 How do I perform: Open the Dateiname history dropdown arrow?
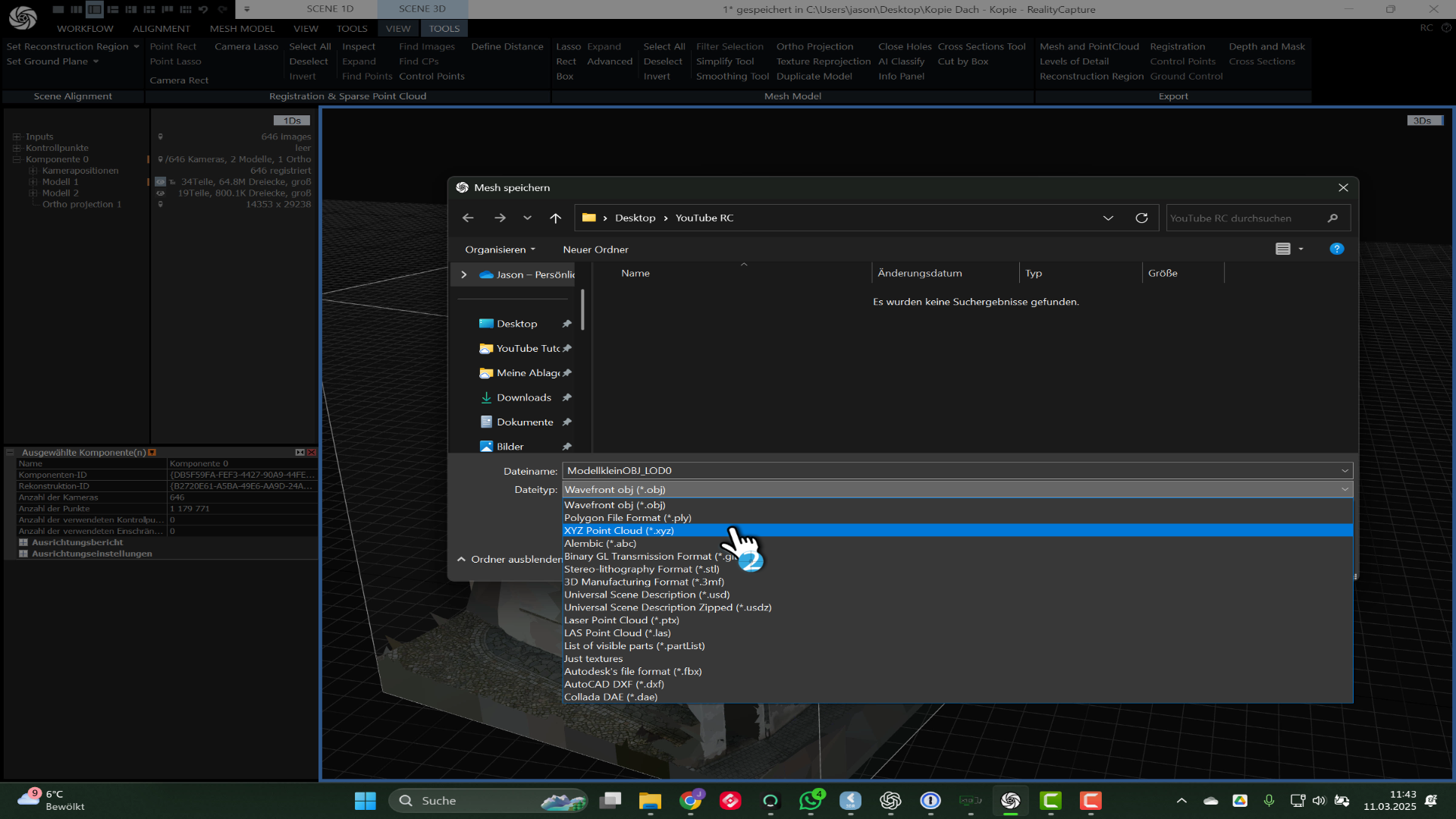pos(1345,471)
